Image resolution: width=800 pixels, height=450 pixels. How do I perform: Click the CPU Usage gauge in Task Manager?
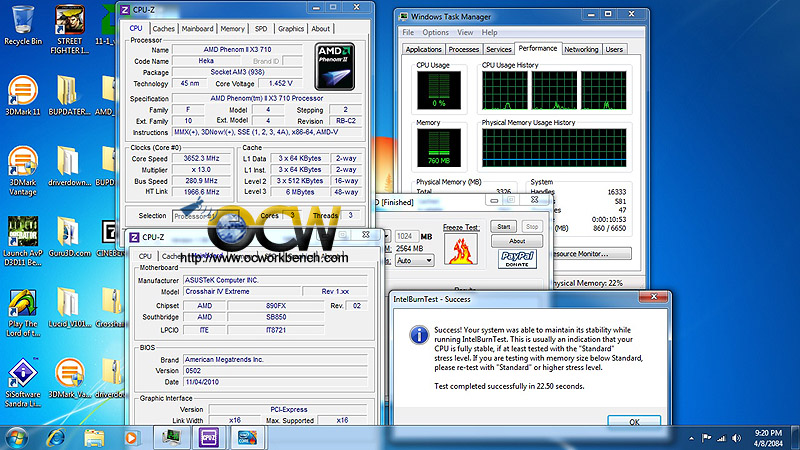439,90
